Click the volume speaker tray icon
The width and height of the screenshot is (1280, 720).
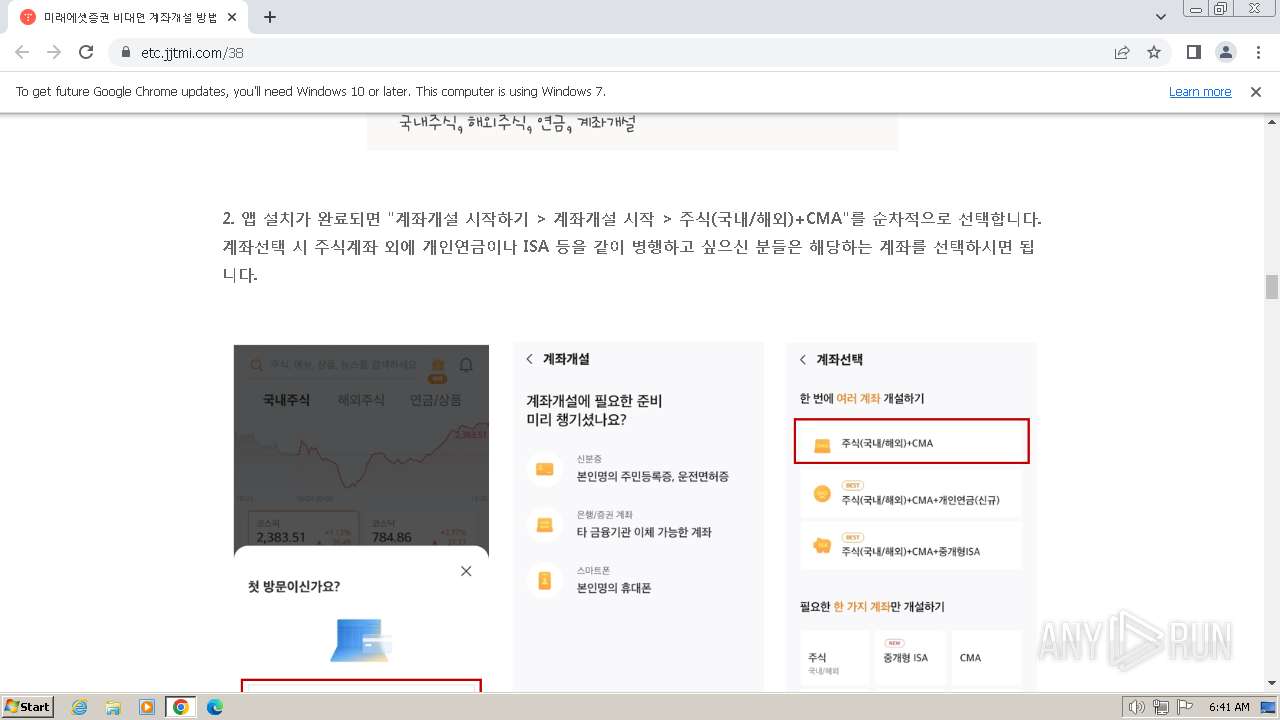[x=1136, y=707]
